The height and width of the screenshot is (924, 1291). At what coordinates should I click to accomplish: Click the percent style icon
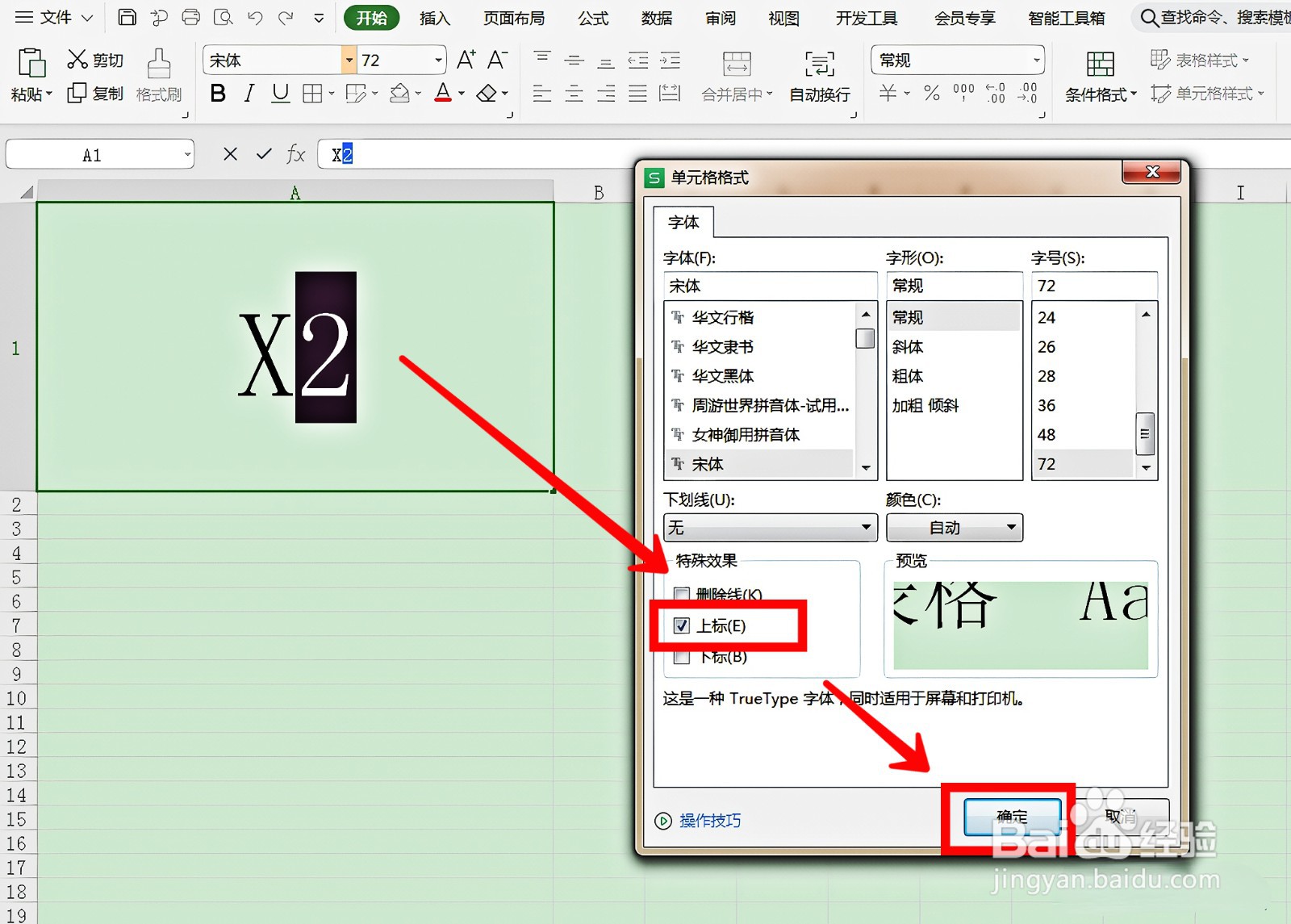[x=932, y=94]
